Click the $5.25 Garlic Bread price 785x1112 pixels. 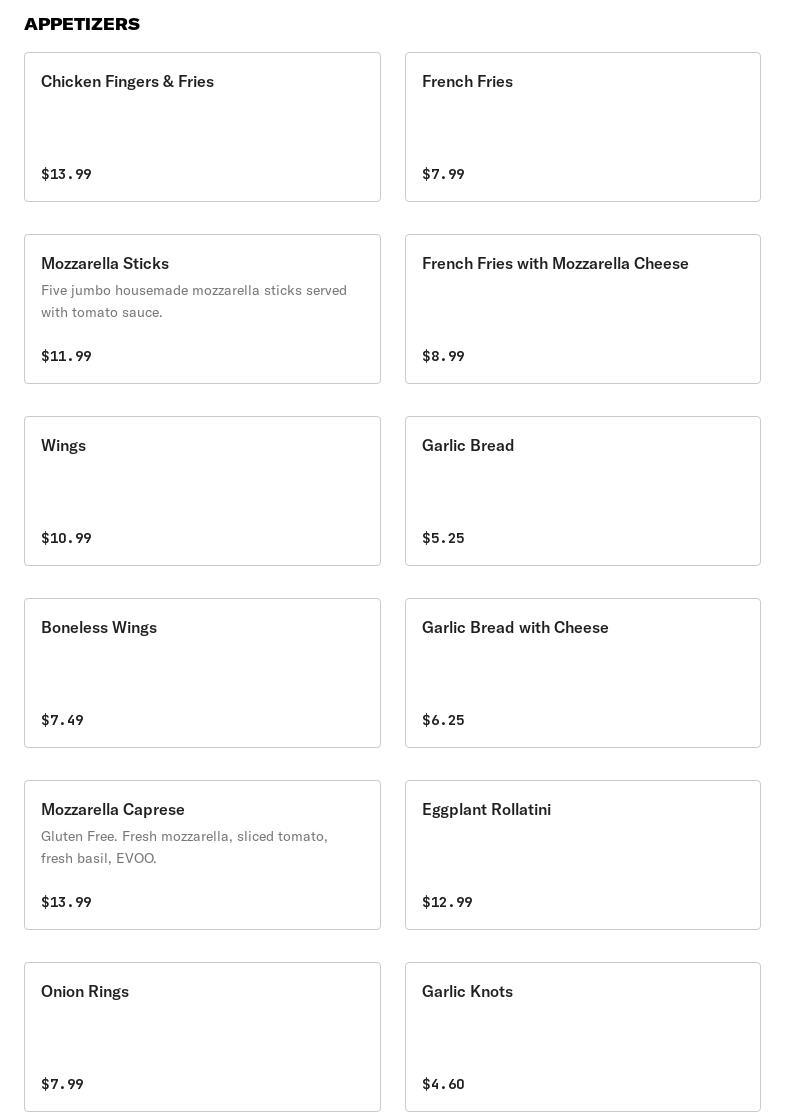(443, 538)
